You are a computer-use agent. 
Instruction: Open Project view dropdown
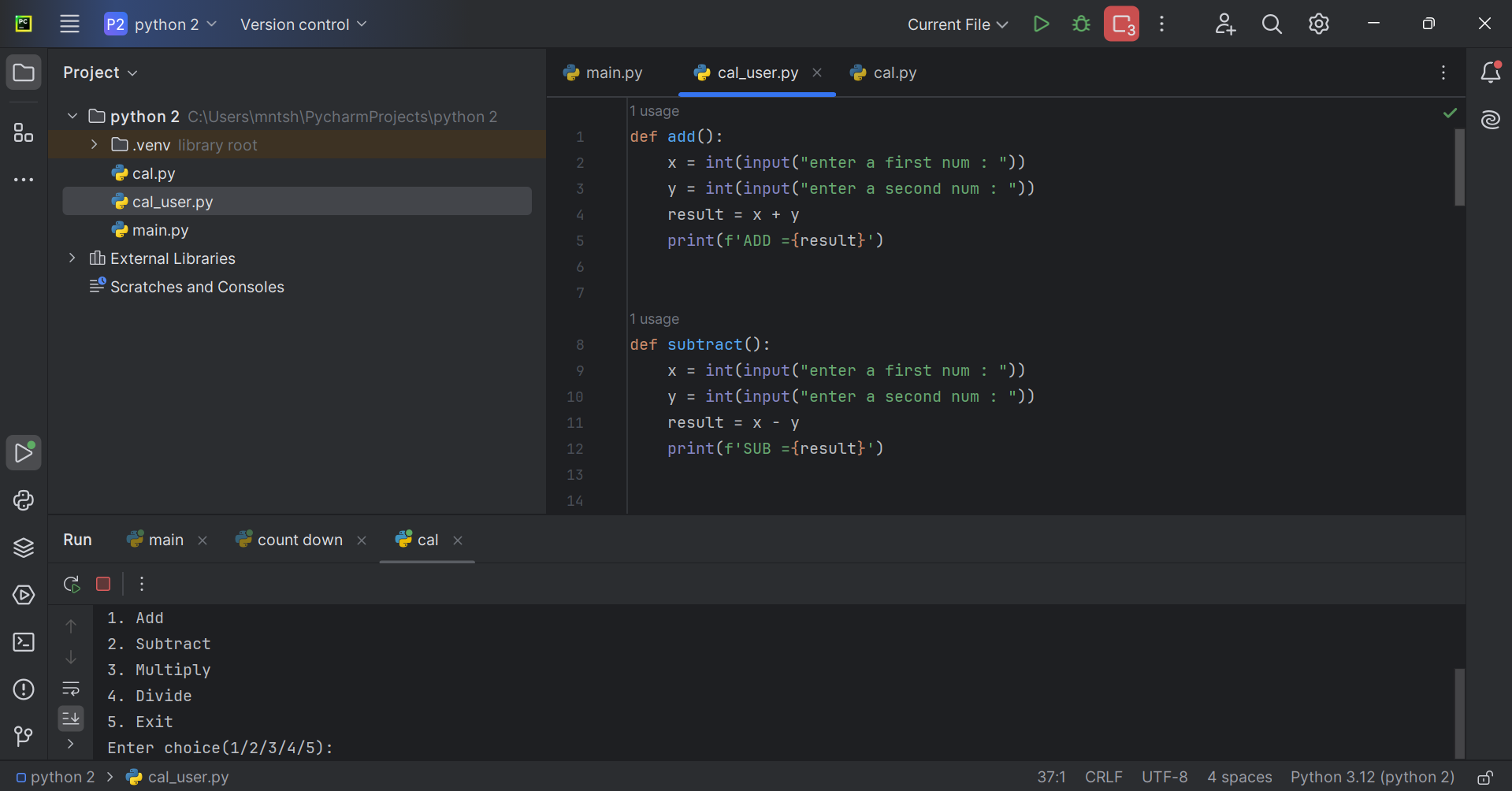pyautogui.click(x=100, y=72)
